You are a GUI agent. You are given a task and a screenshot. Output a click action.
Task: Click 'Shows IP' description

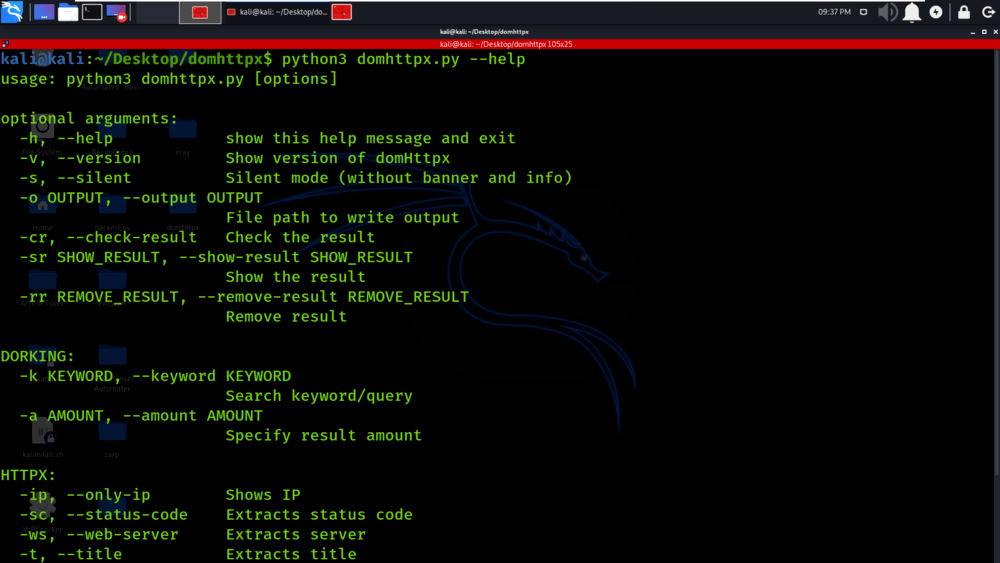click(x=263, y=495)
